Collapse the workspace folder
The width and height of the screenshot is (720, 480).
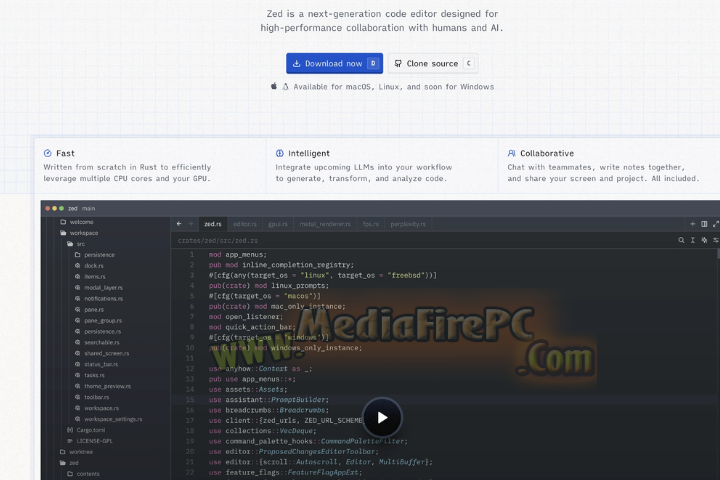[79, 233]
